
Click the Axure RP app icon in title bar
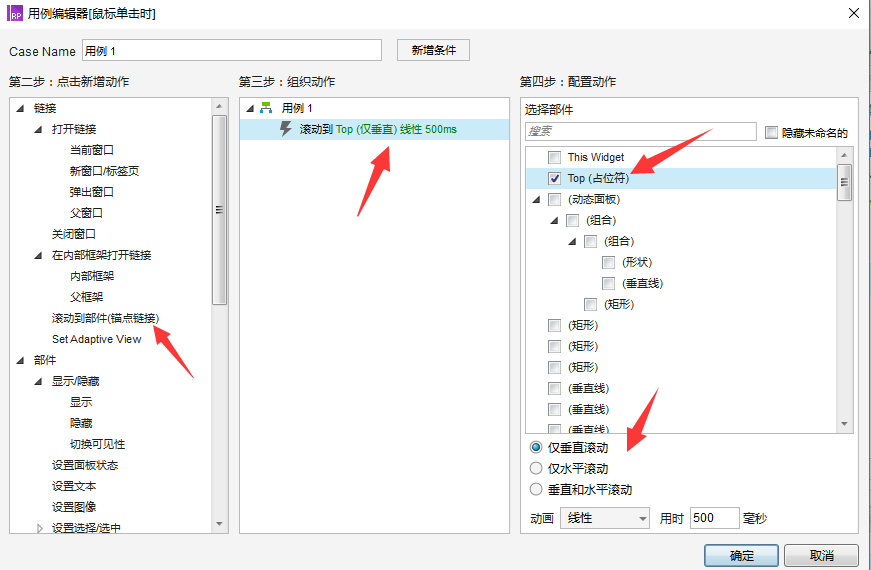click(14, 13)
